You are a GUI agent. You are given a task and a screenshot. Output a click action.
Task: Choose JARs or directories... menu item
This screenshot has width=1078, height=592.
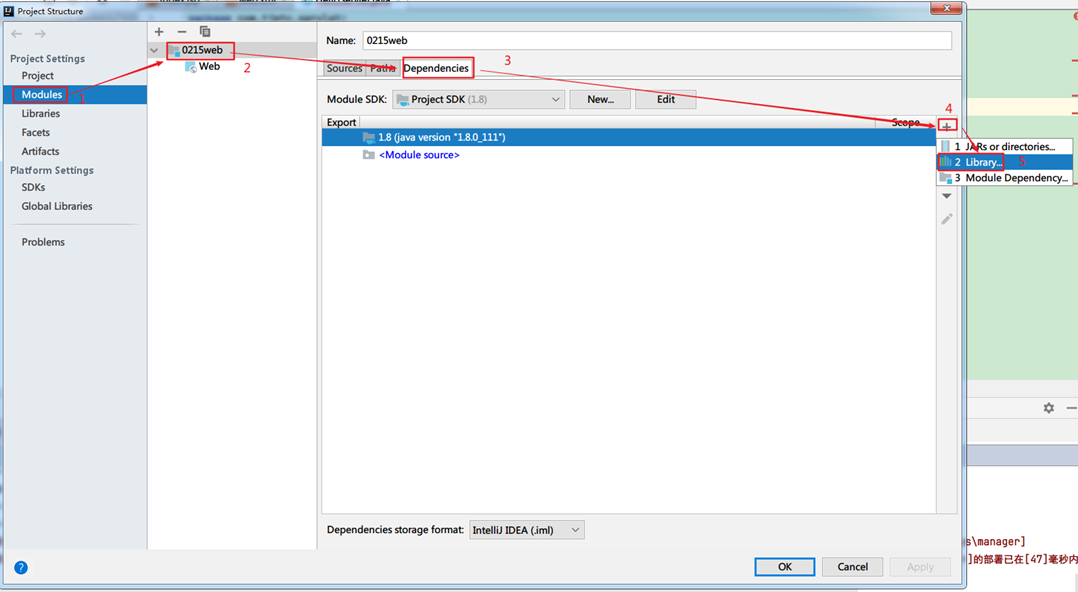(x=1004, y=146)
